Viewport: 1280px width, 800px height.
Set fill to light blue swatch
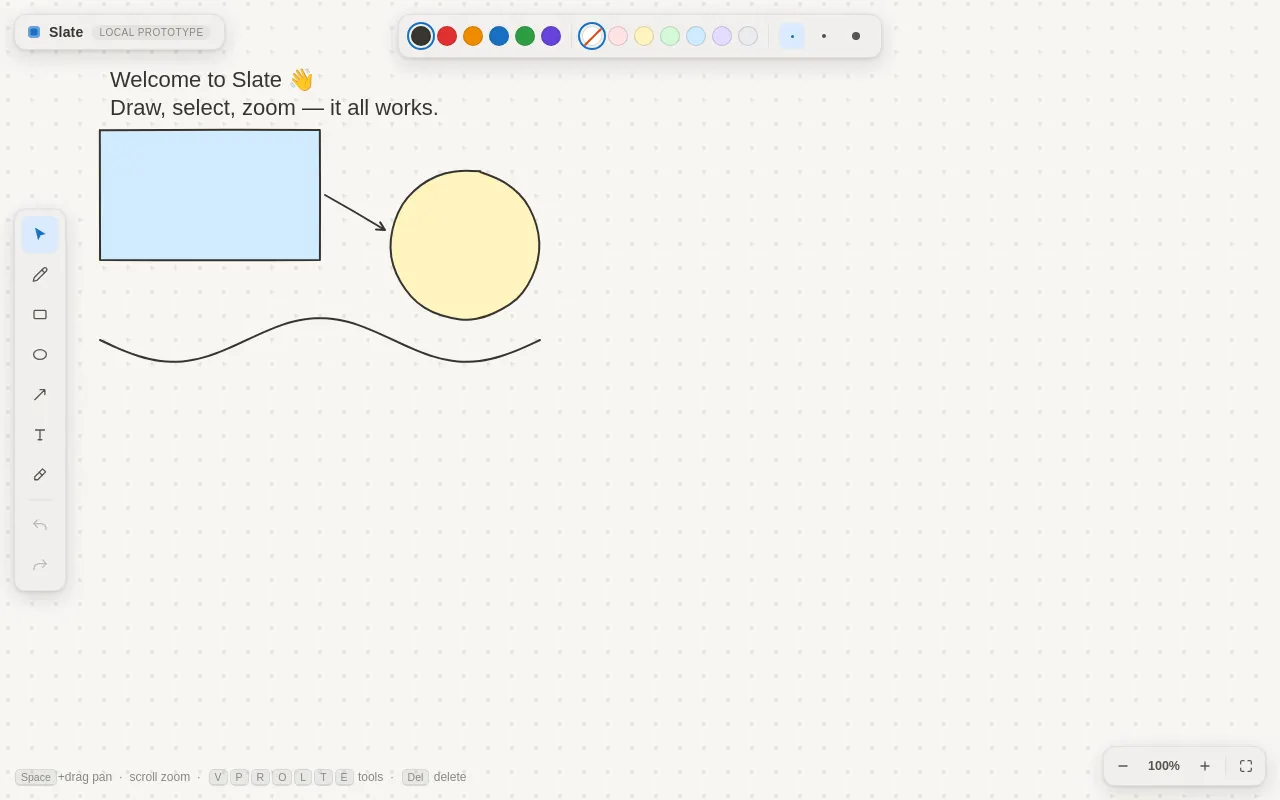tap(696, 36)
